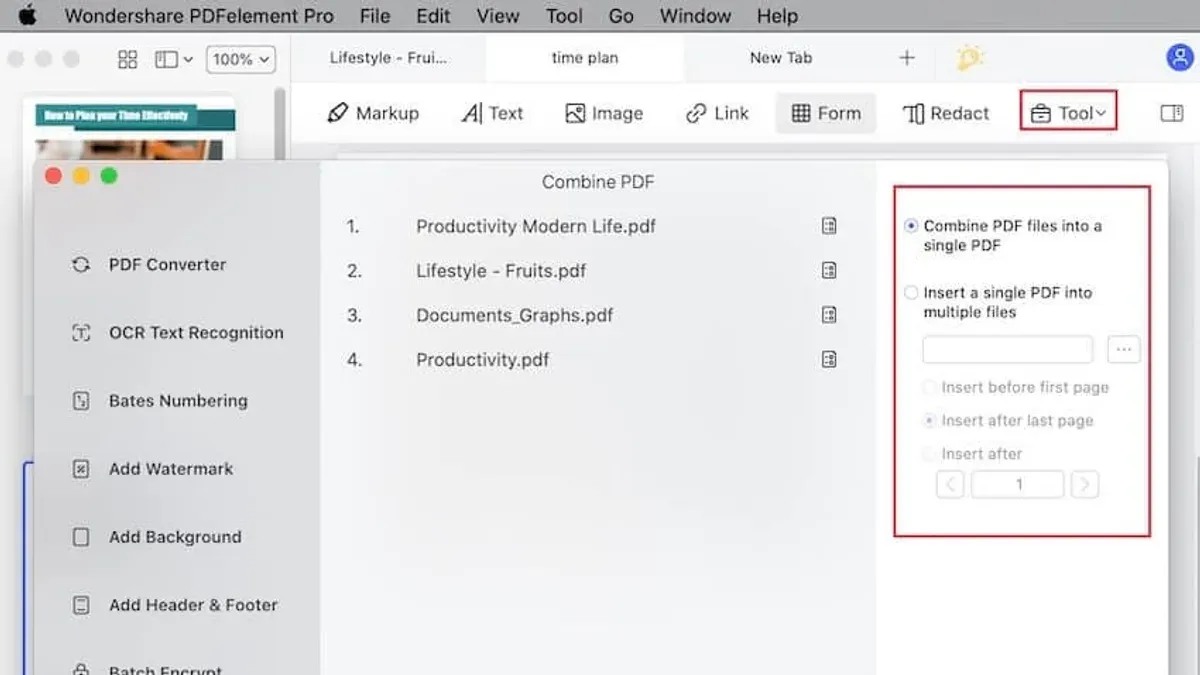Switch to the time plan tab

tap(585, 58)
